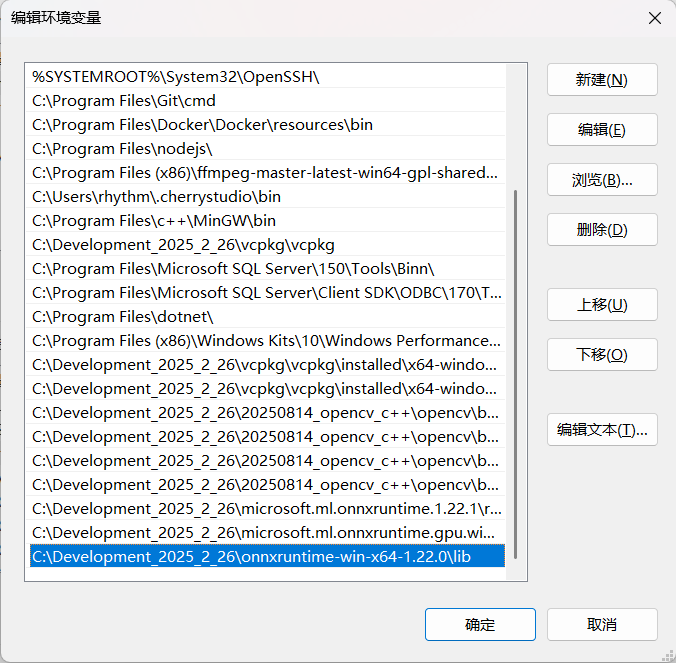Viewport: 676px width, 663px height.
Task: Delete selected entry with 删除(D)
Action: click(602, 230)
